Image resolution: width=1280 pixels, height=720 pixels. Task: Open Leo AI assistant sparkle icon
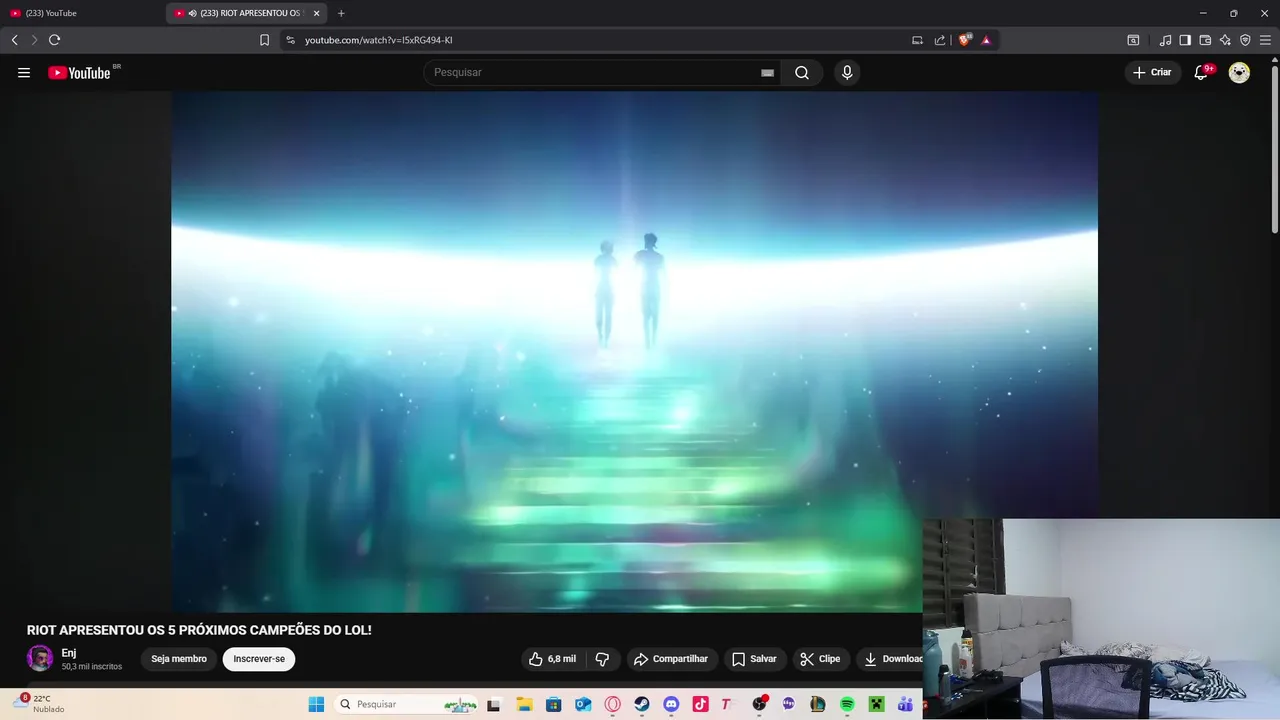1225,40
